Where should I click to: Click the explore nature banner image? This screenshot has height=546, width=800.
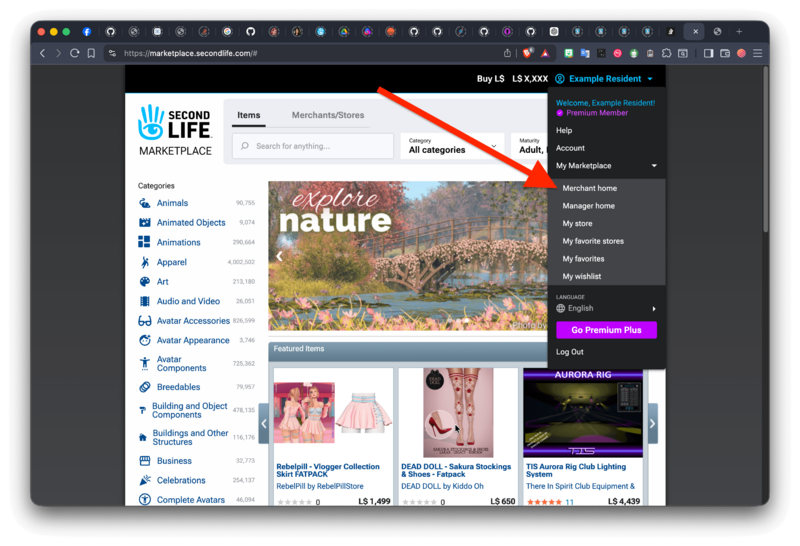408,256
